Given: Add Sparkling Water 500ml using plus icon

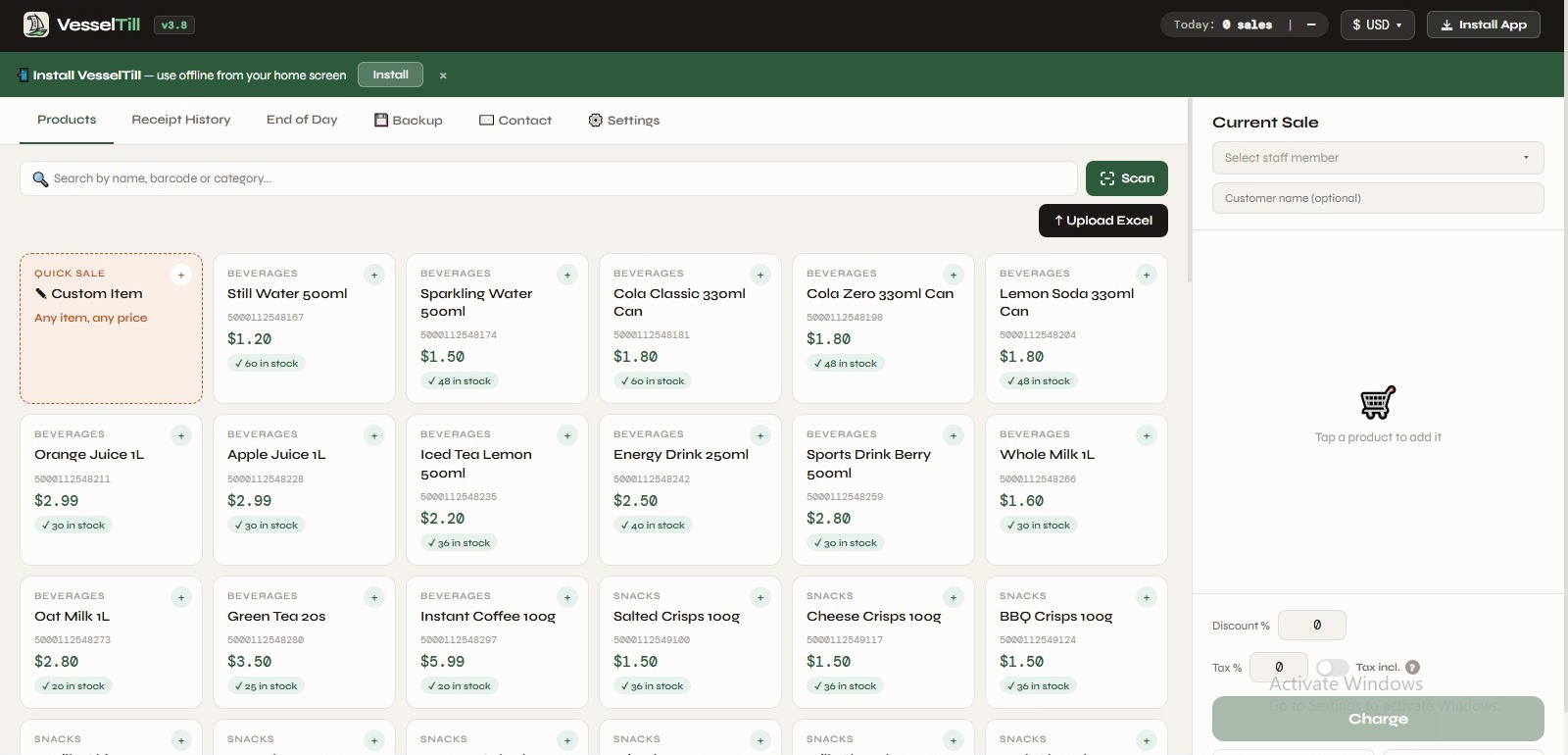Looking at the screenshot, I should point(567,275).
